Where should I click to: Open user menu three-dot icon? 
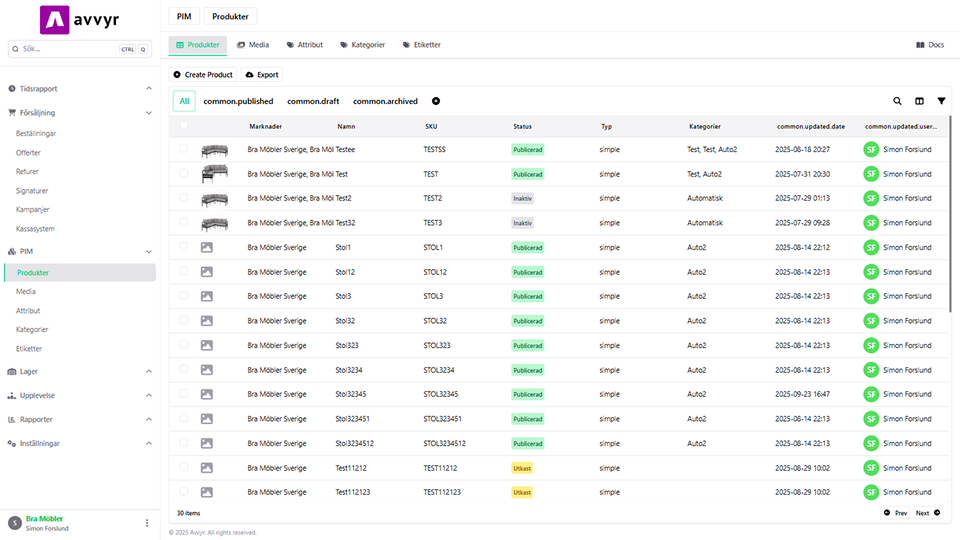pyautogui.click(x=147, y=523)
